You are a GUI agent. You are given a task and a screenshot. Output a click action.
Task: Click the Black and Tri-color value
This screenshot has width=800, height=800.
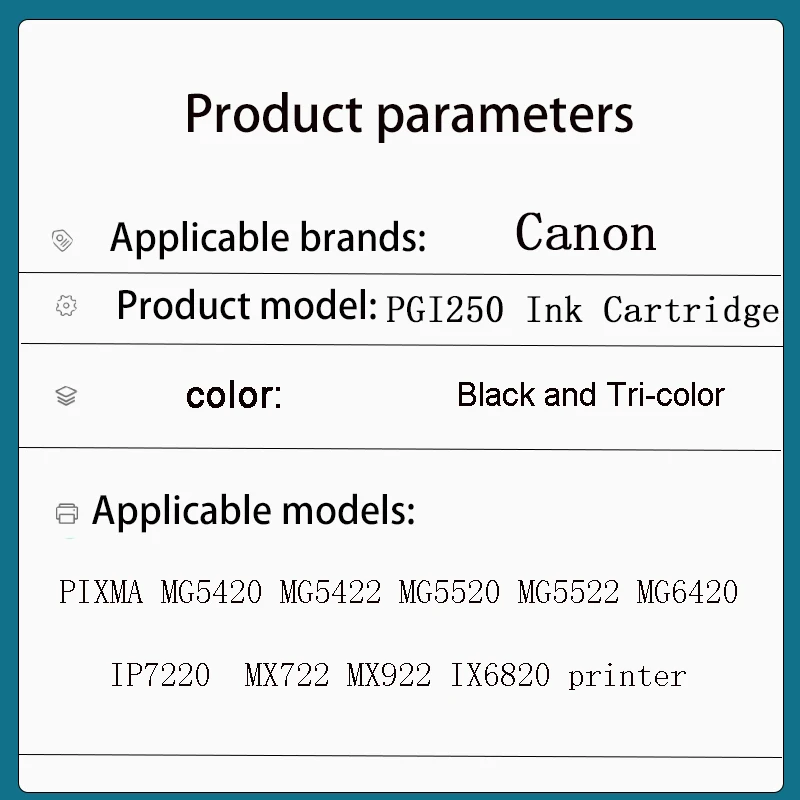pyautogui.click(x=591, y=395)
